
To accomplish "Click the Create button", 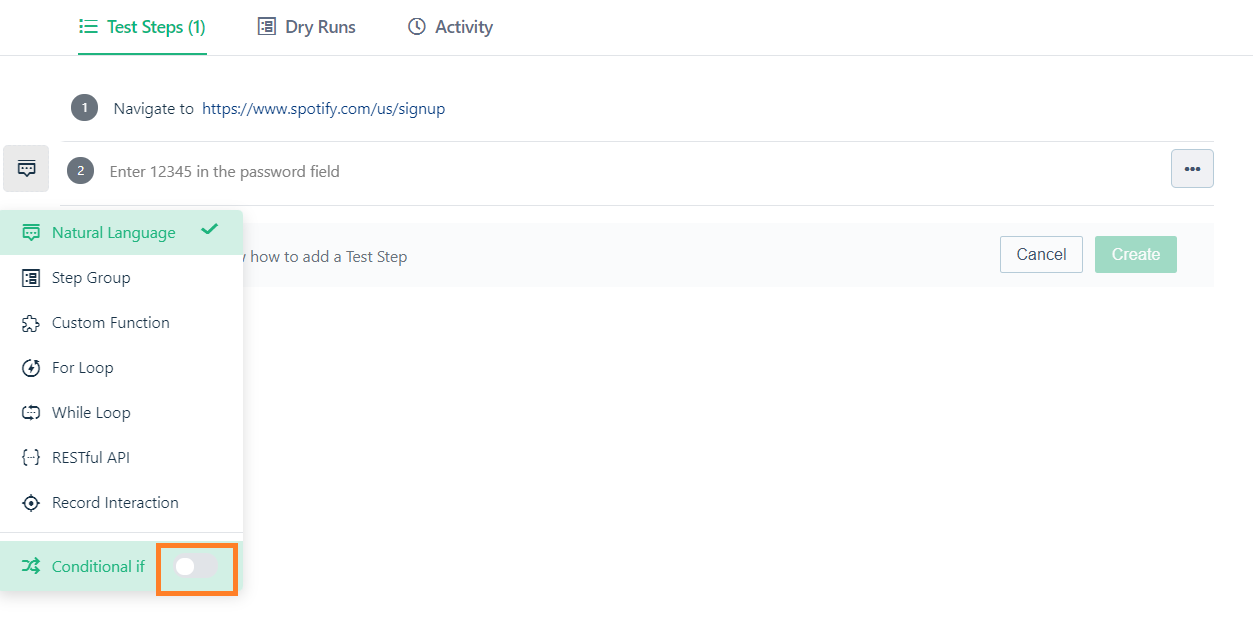I will pos(1136,254).
